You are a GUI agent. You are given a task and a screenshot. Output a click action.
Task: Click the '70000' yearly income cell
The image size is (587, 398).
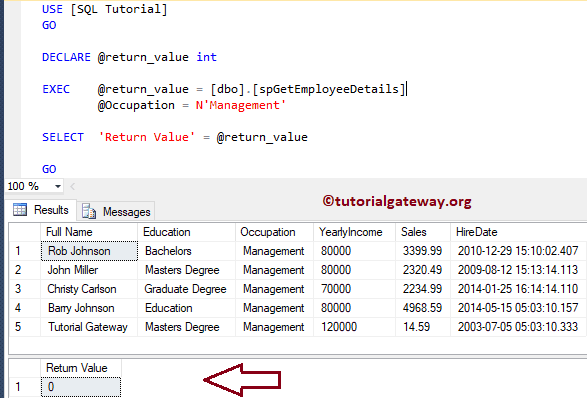(x=355, y=289)
